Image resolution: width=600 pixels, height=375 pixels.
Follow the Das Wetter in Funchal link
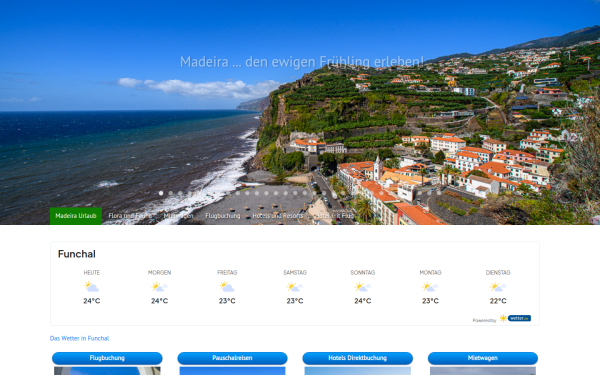point(80,338)
